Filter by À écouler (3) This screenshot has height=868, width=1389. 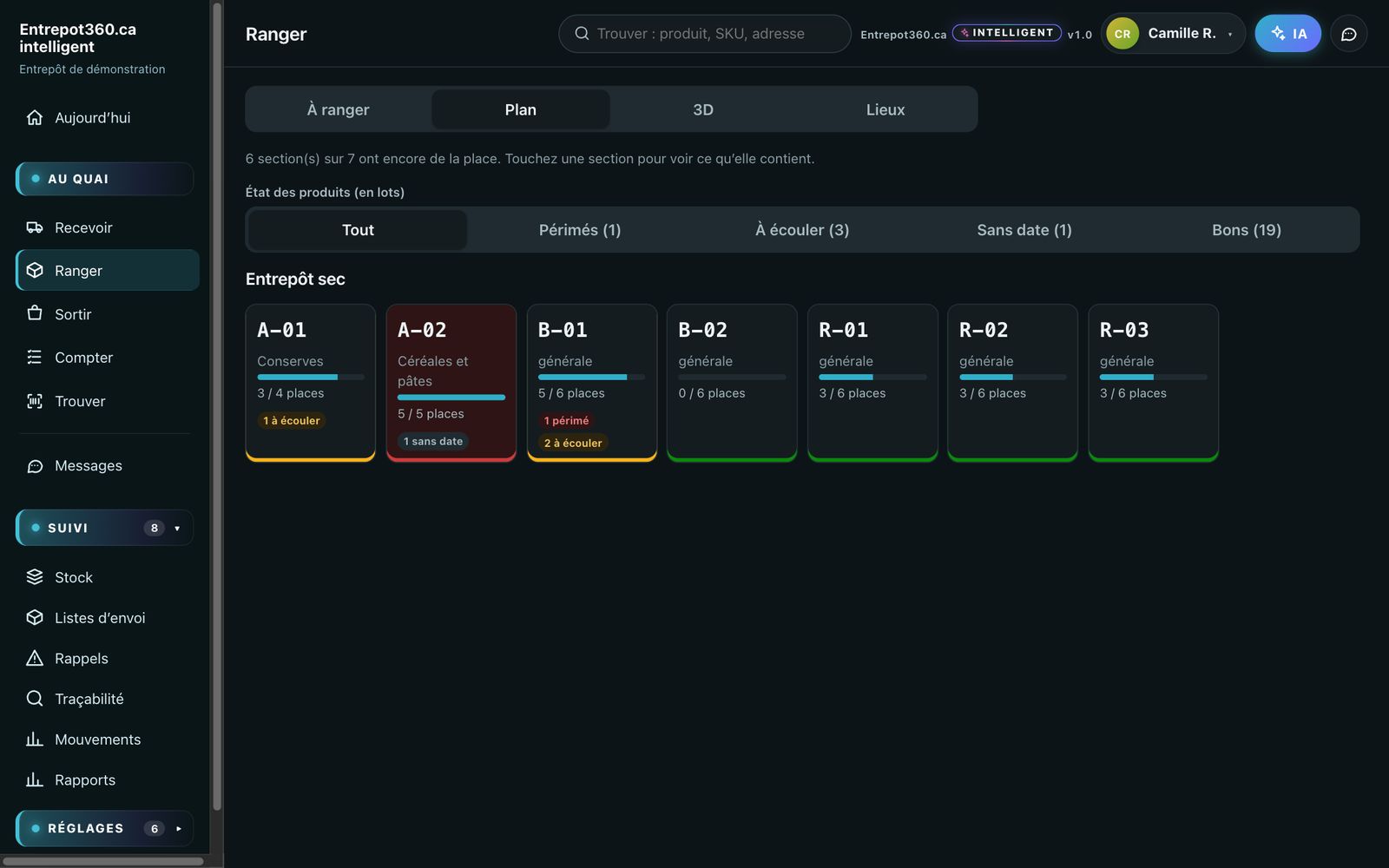click(x=802, y=230)
